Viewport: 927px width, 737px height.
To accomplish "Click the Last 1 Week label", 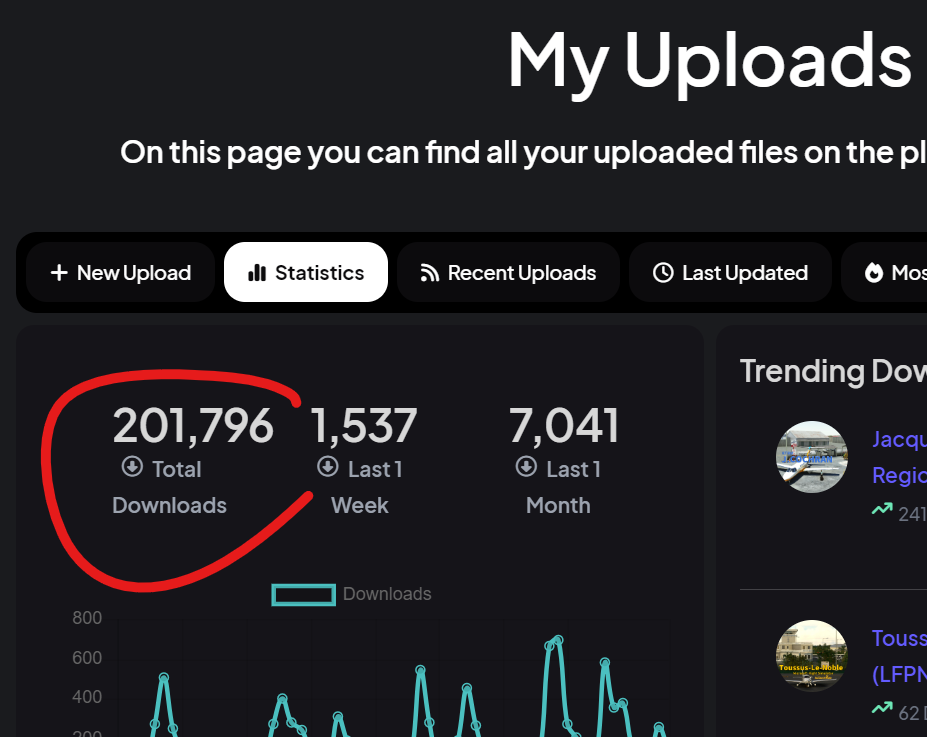I will point(360,488).
